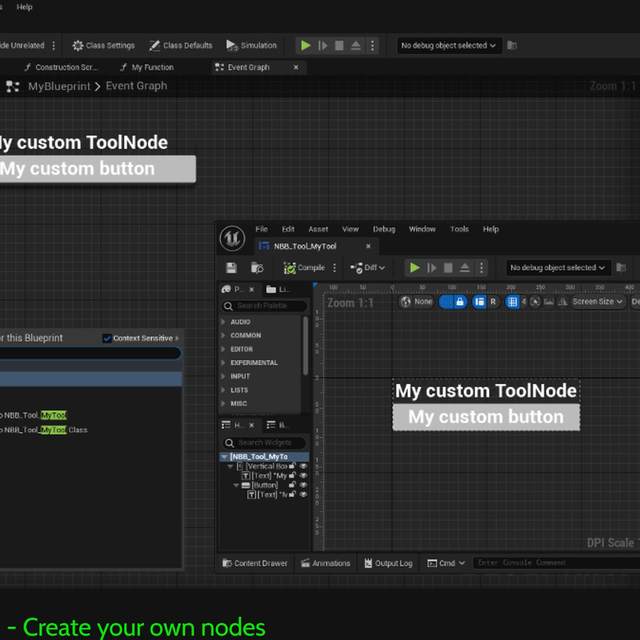Open the Screen Size dropdown
The width and height of the screenshot is (640, 640).
598,302
